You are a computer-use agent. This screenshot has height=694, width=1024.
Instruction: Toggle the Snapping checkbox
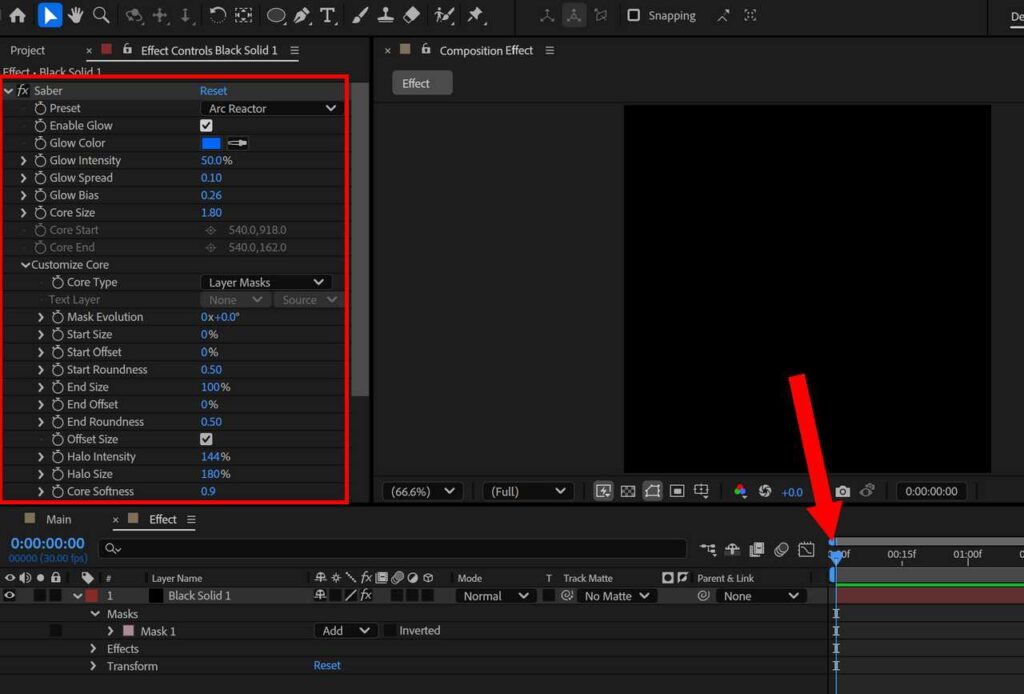tap(633, 16)
